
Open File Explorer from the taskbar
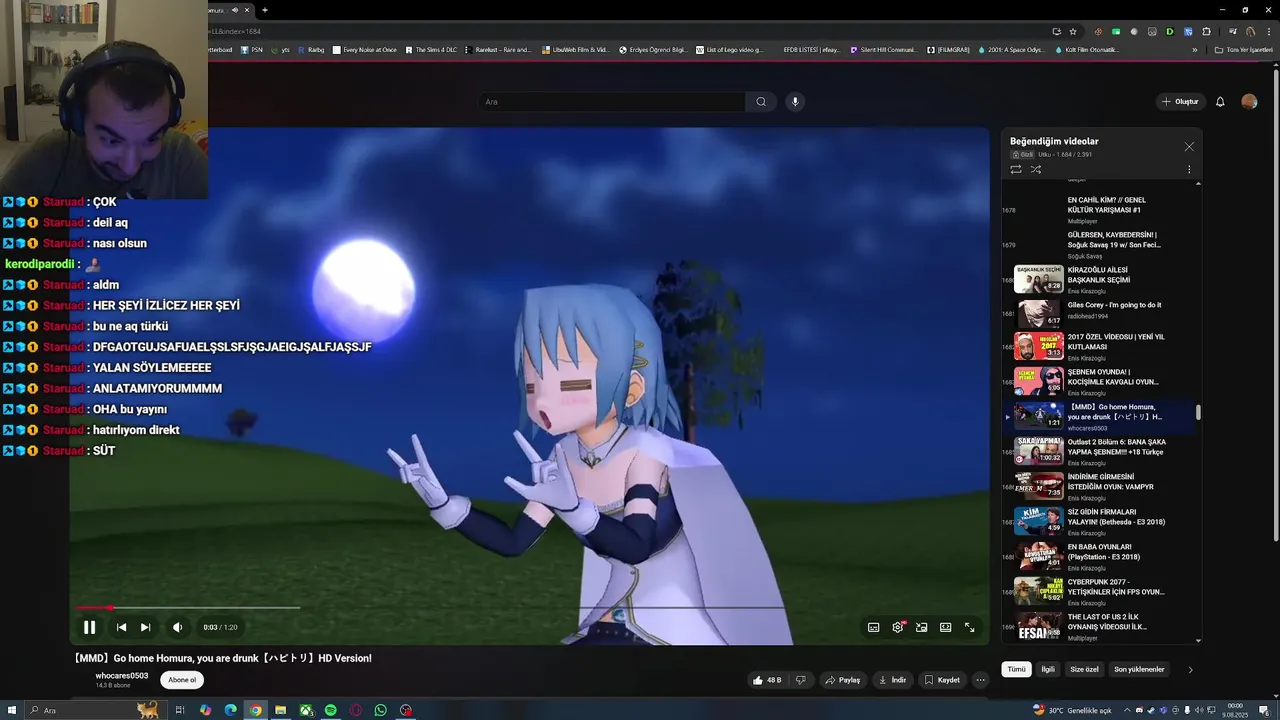pyautogui.click(x=281, y=710)
